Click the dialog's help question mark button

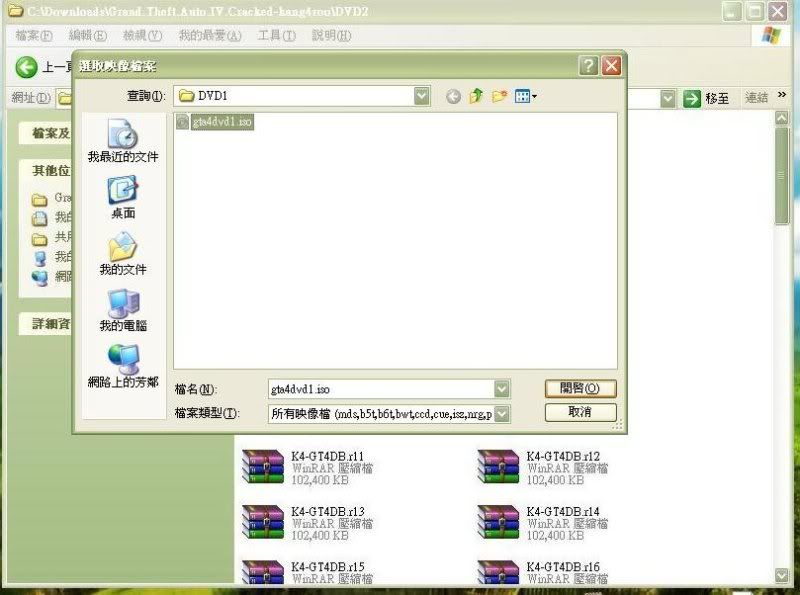pos(589,66)
